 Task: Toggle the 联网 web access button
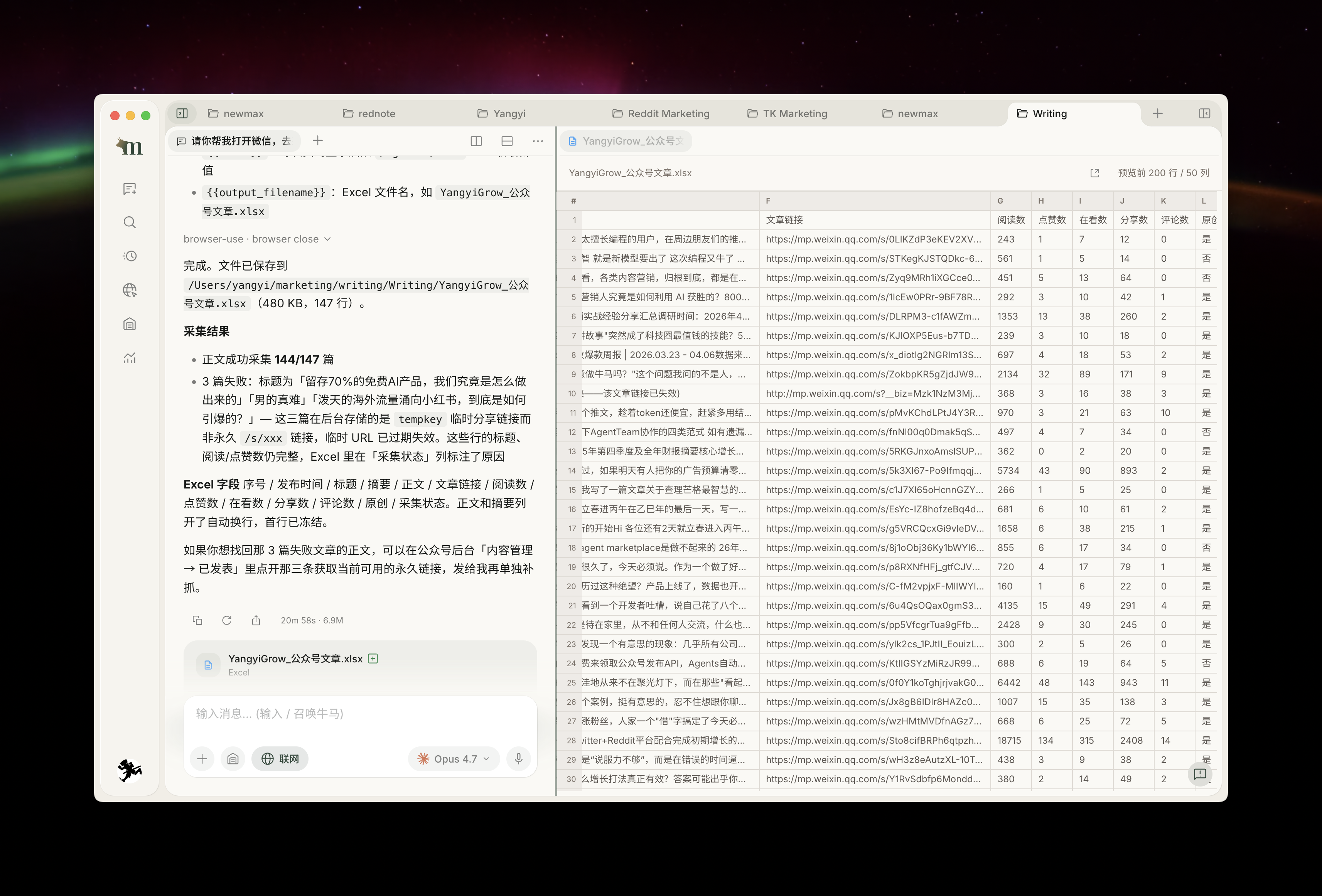tap(280, 758)
